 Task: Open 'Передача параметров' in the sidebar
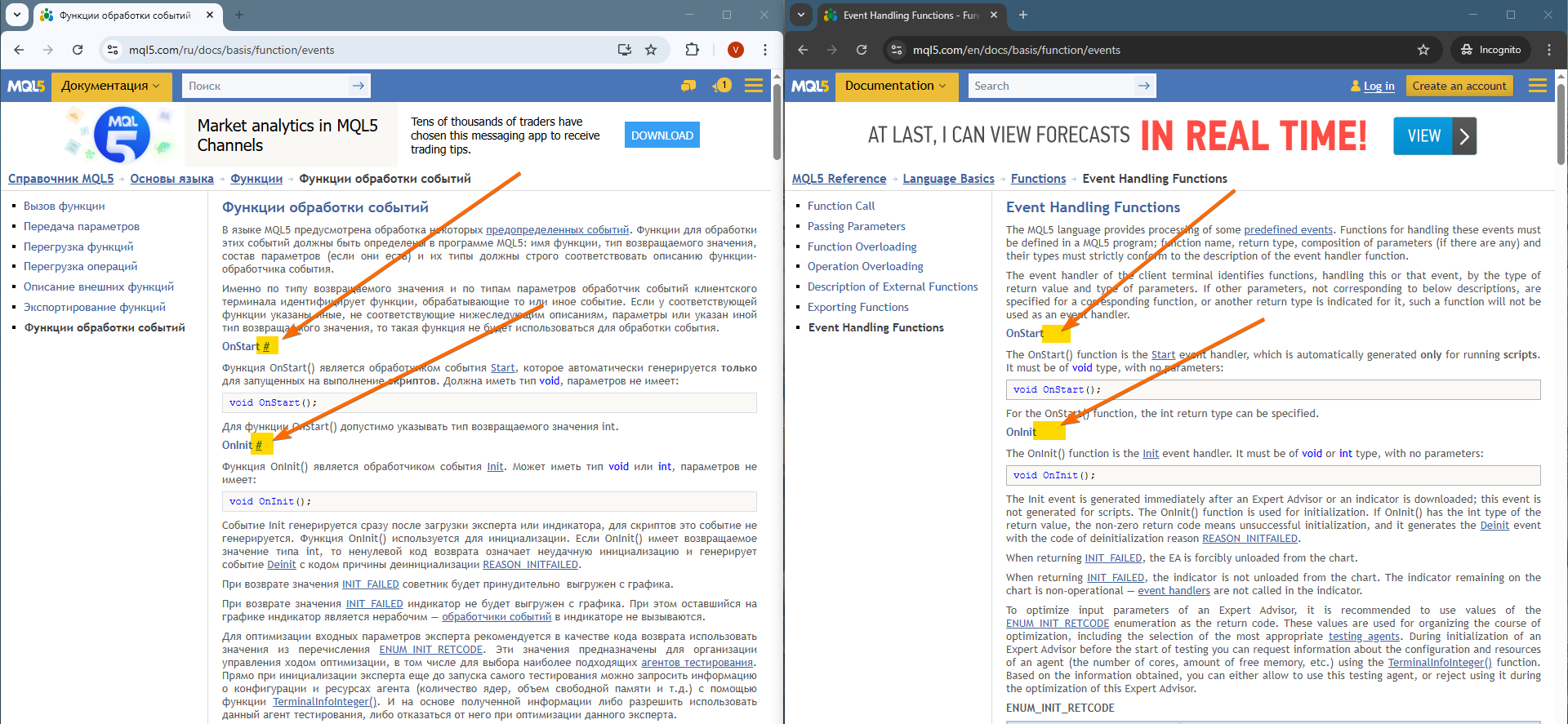pos(81,226)
